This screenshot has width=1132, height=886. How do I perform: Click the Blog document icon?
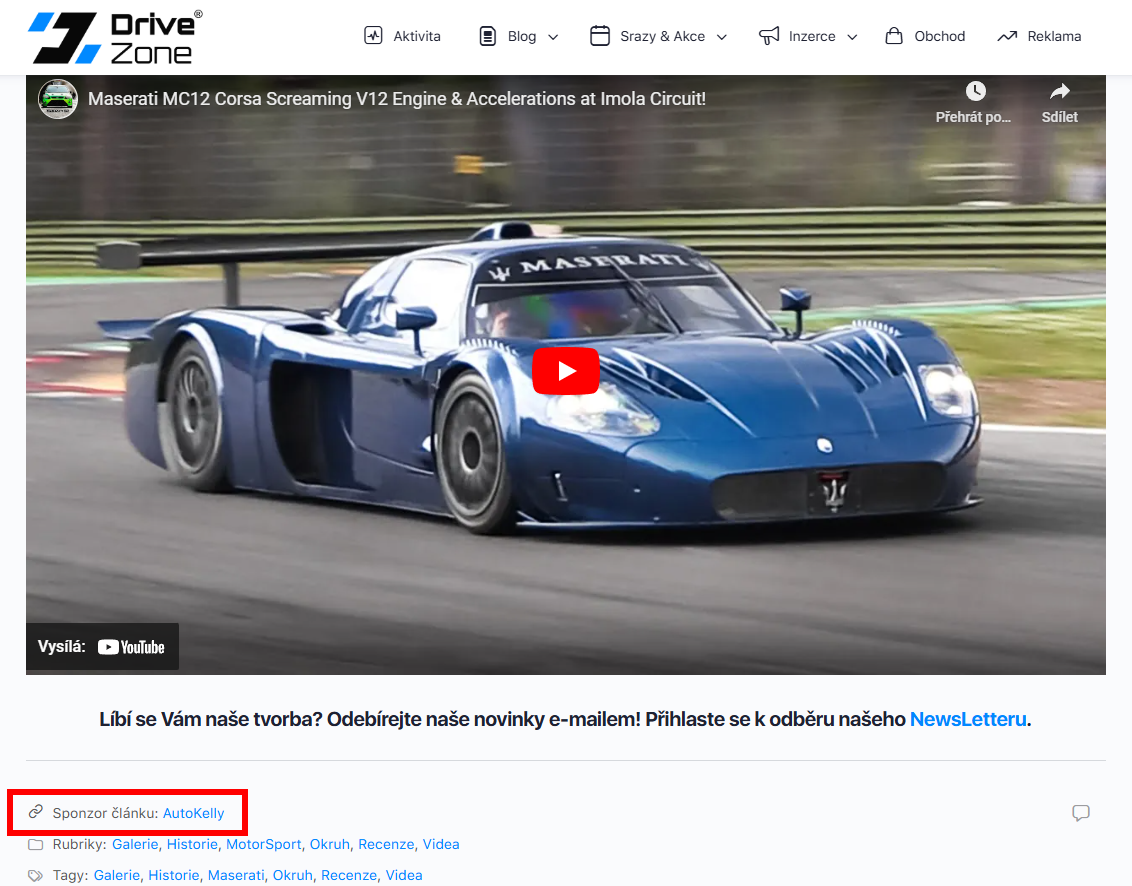coord(488,36)
